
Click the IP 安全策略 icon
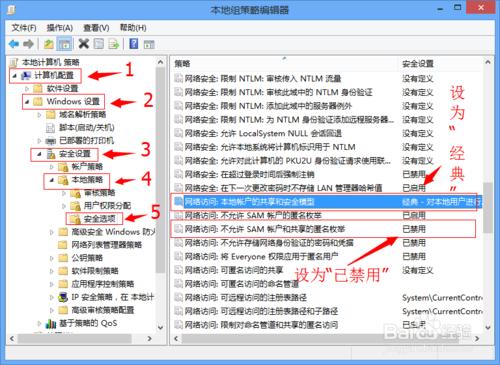click(x=63, y=297)
